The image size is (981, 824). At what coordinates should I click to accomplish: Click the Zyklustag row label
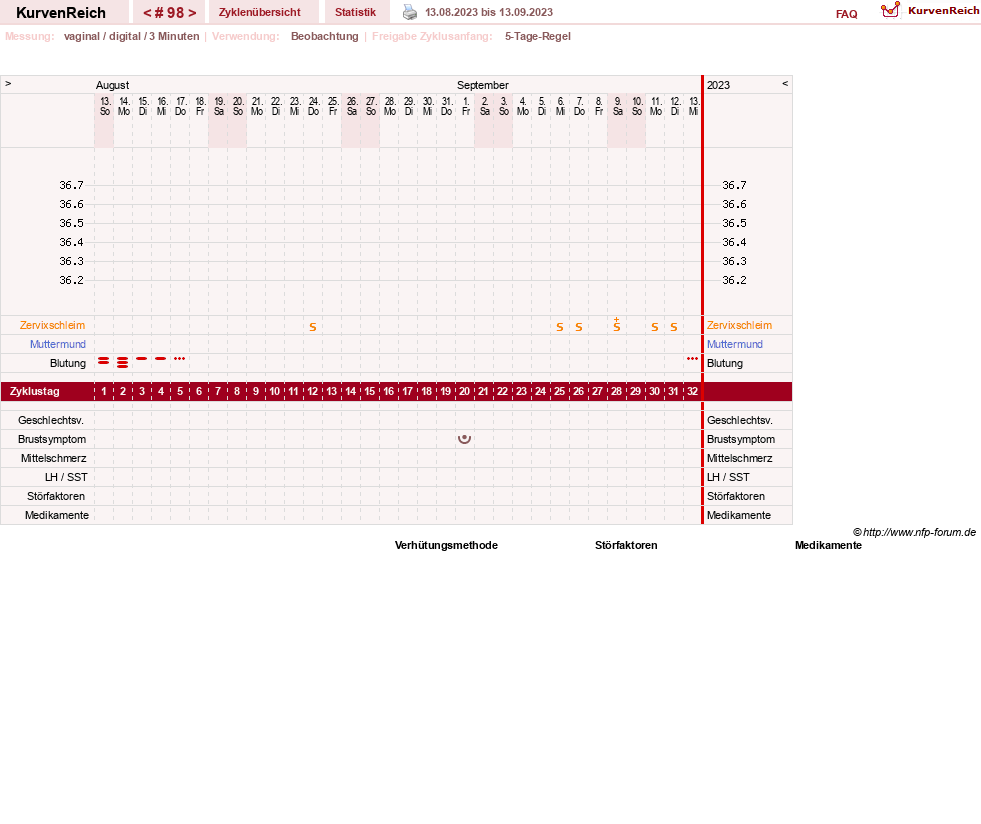35,392
